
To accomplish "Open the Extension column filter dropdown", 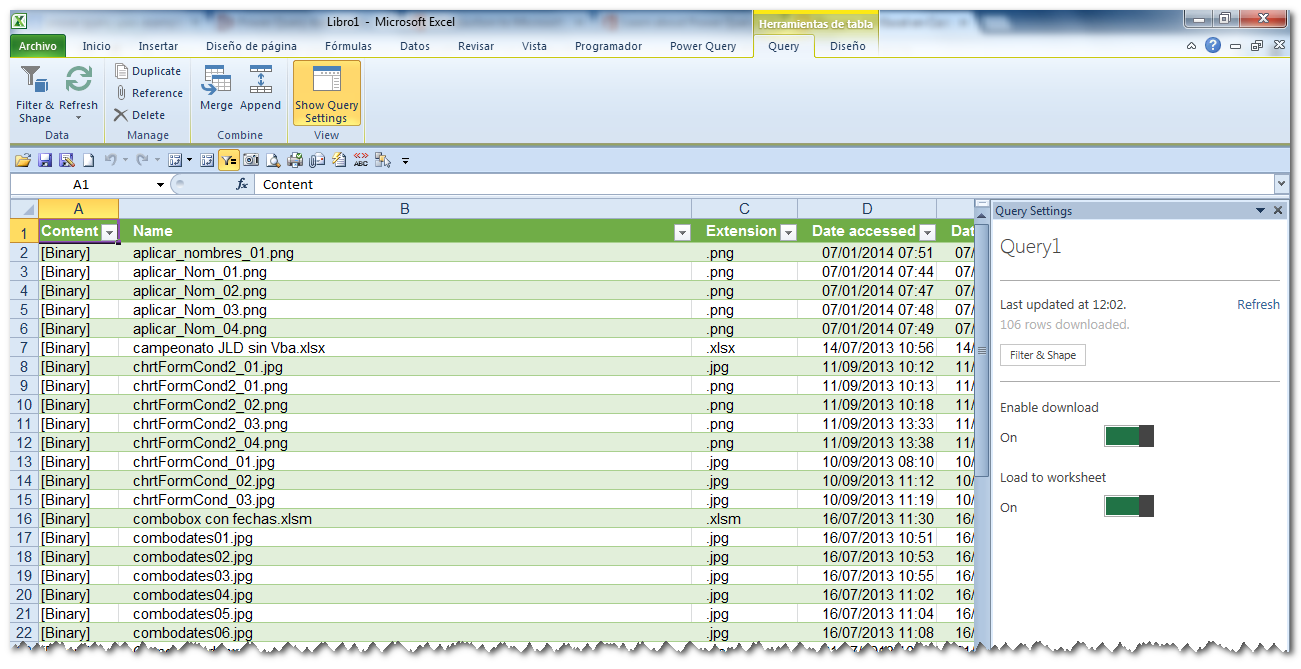I will tap(787, 231).
